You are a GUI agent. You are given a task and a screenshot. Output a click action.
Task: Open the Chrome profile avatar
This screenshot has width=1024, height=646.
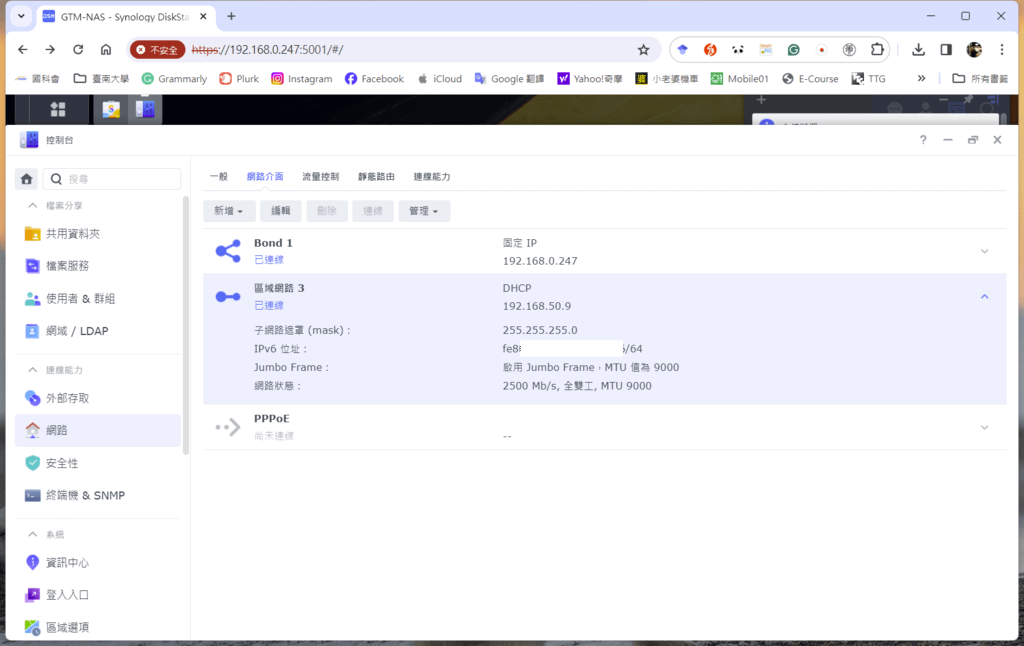[x=974, y=50]
